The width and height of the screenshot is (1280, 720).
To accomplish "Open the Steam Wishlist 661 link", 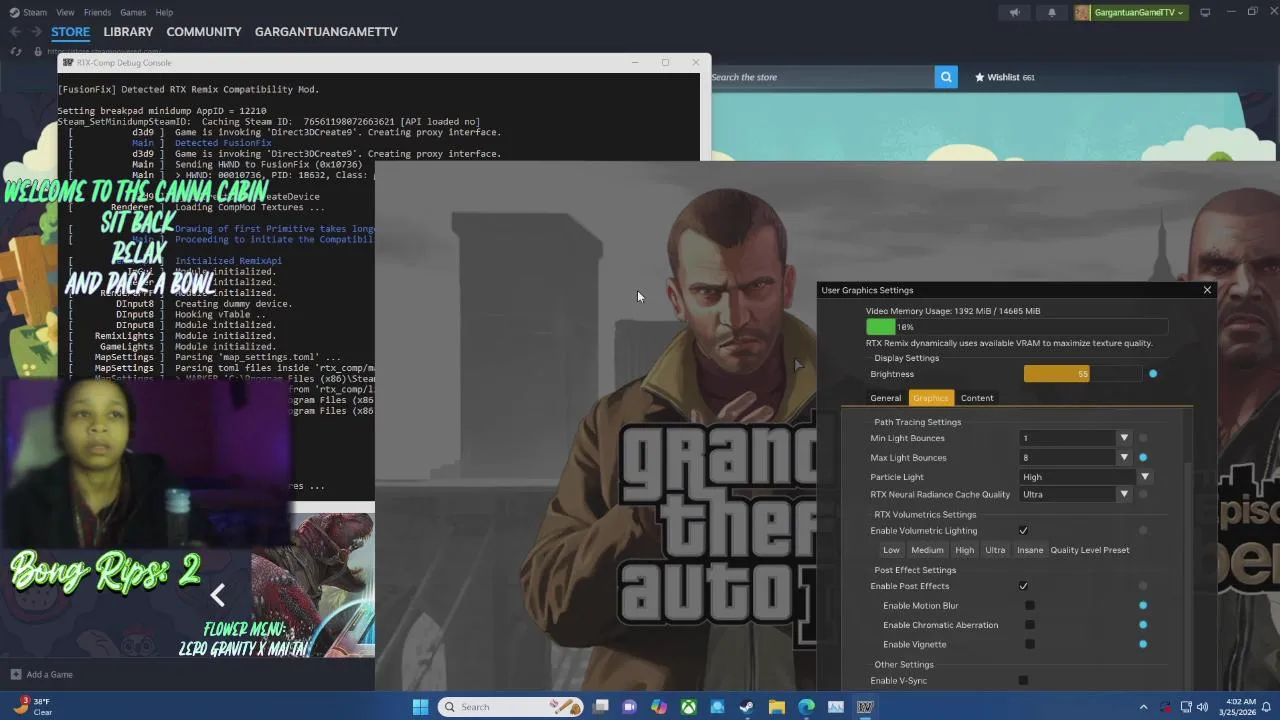I will (x=1005, y=77).
